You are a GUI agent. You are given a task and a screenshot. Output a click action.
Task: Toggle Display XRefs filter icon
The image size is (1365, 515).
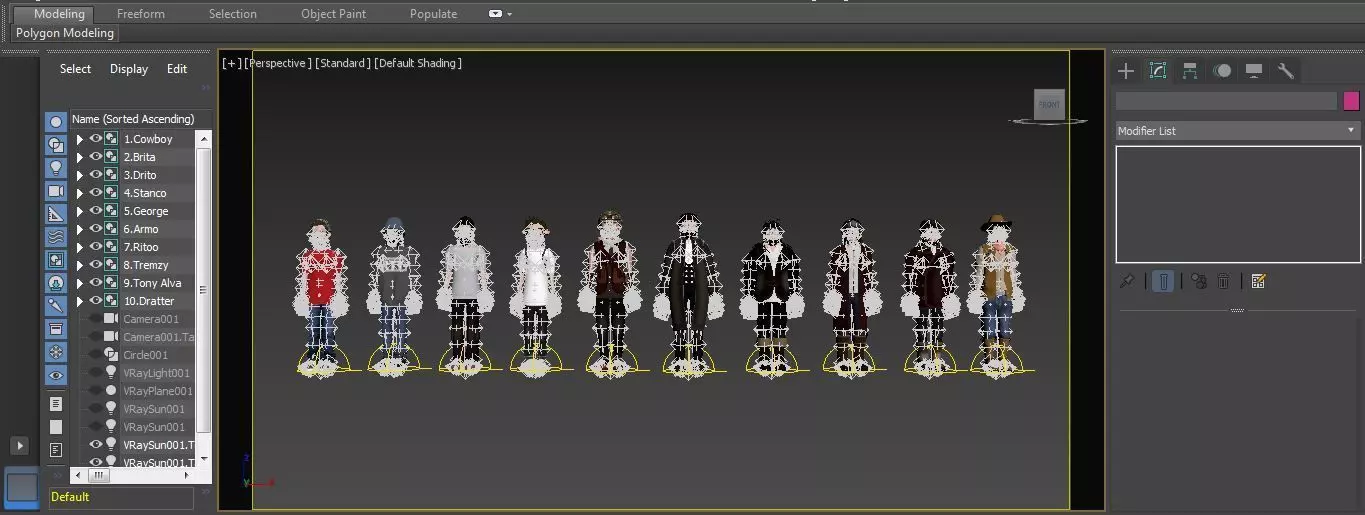[56, 283]
